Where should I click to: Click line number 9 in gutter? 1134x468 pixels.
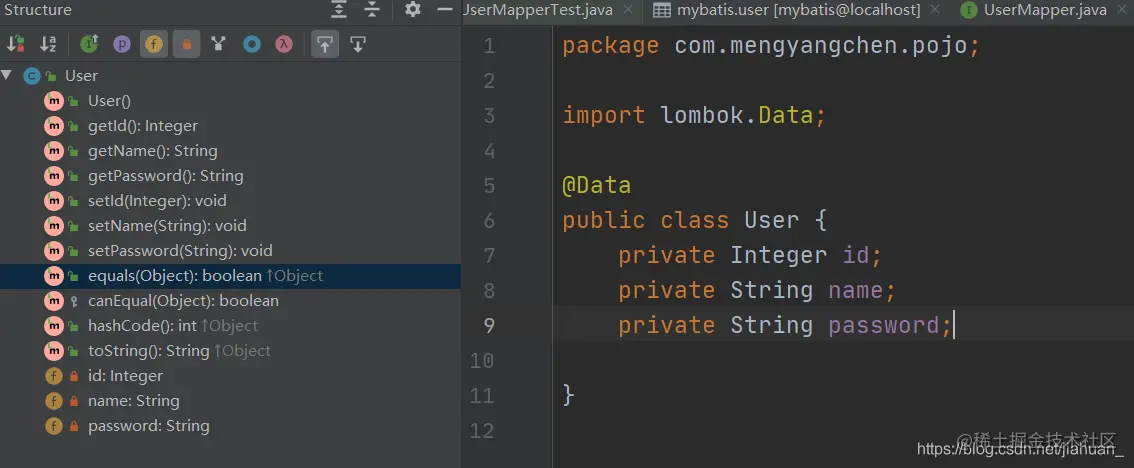tap(489, 325)
